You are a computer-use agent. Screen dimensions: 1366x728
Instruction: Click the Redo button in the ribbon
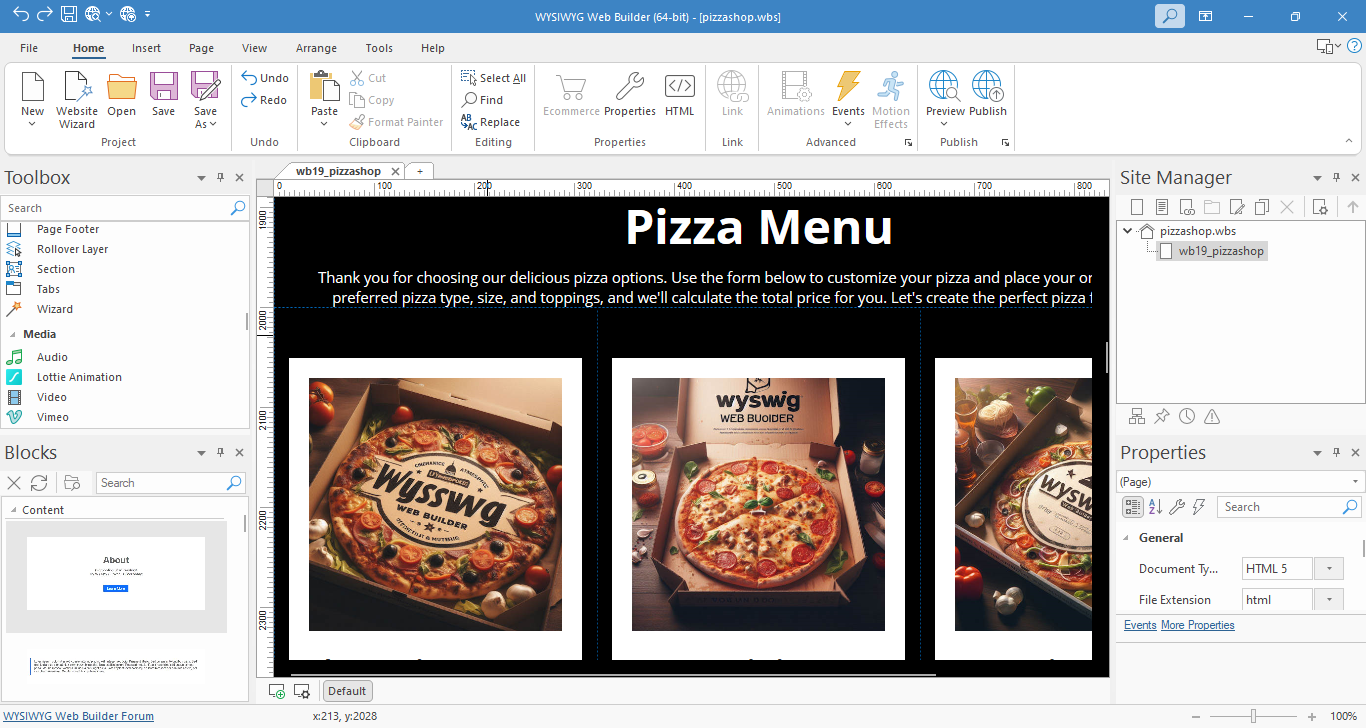click(x=265, y=100)
